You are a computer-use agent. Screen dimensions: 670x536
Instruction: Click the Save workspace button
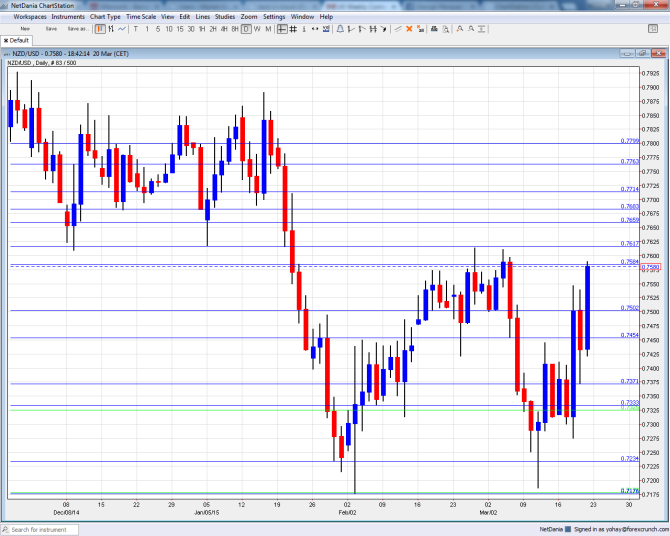(51, 29)
